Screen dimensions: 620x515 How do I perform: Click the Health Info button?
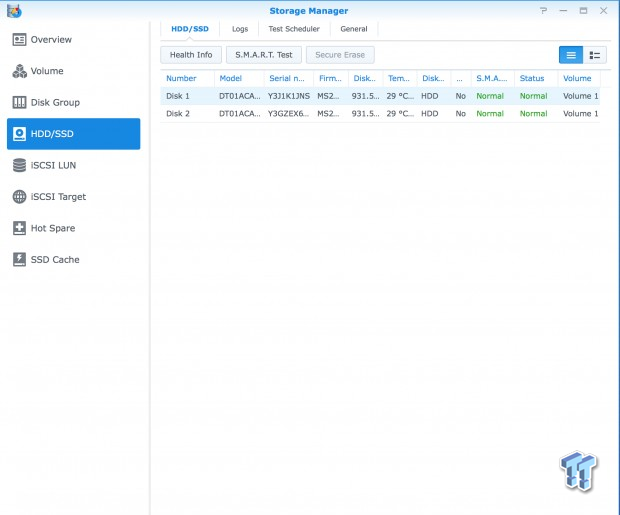pos(191,55)
